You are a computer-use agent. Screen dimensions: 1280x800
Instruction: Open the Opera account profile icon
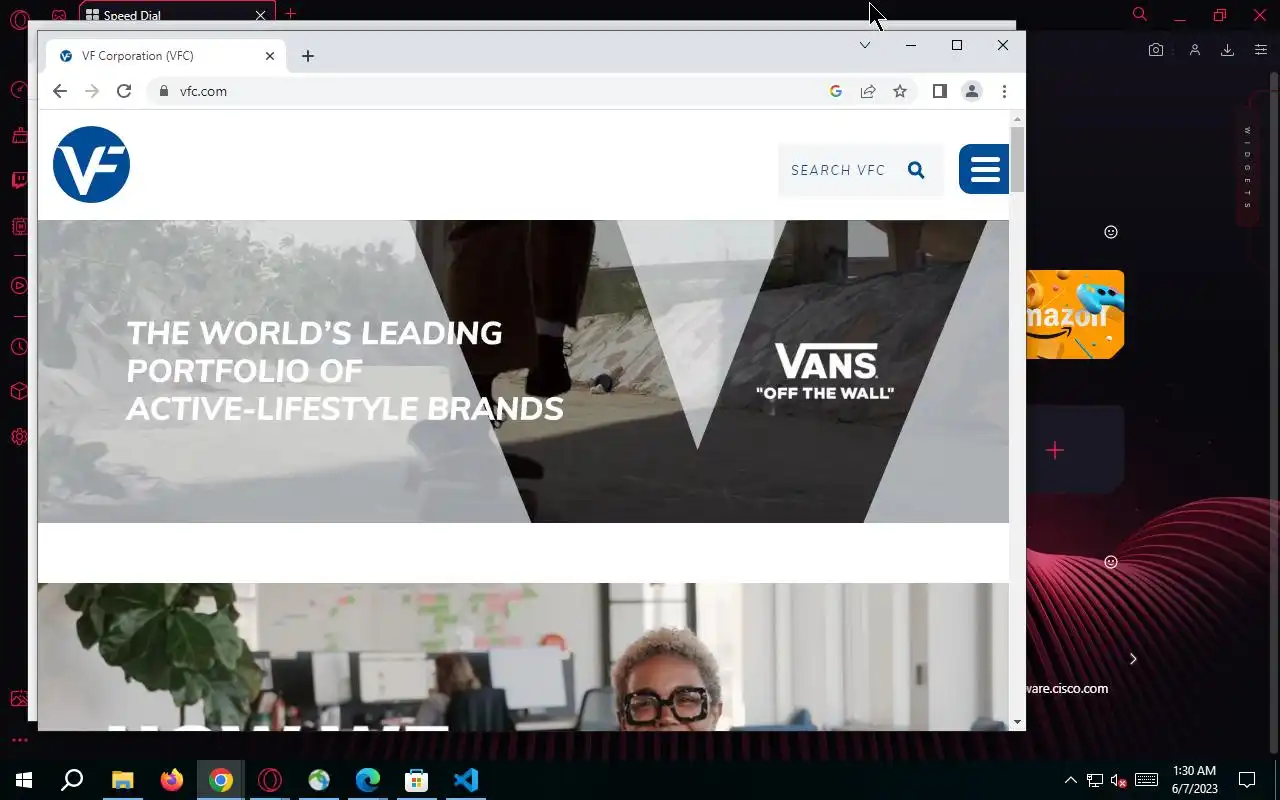tap(1194, 50)
